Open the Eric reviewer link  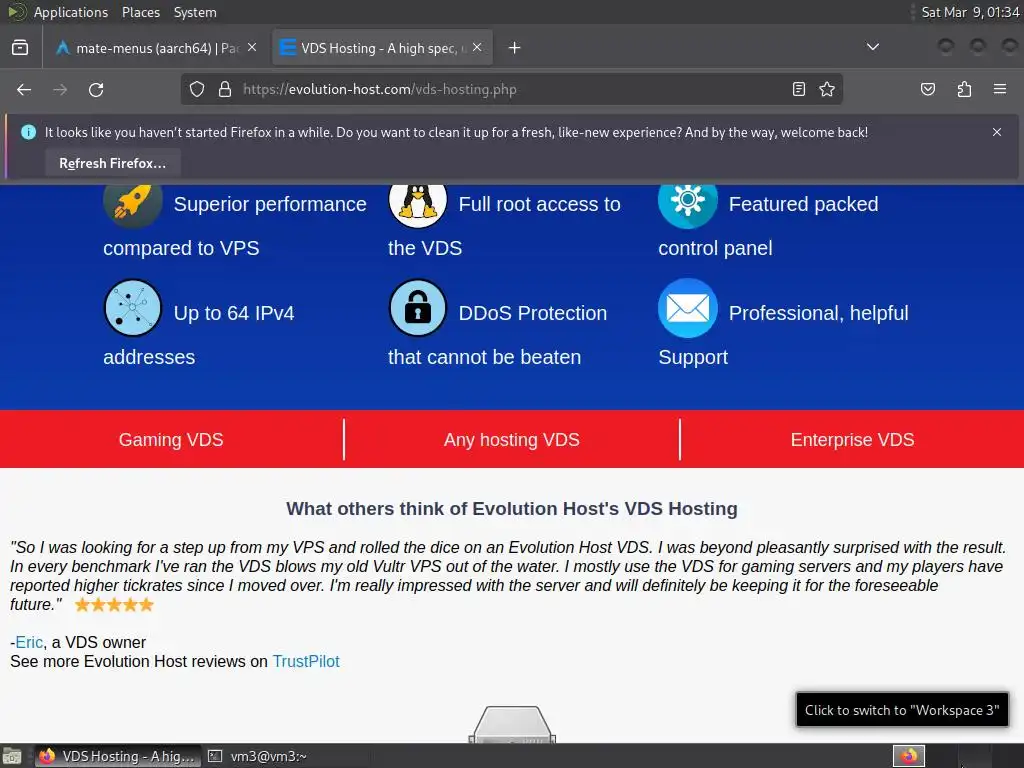coord(29,643)
